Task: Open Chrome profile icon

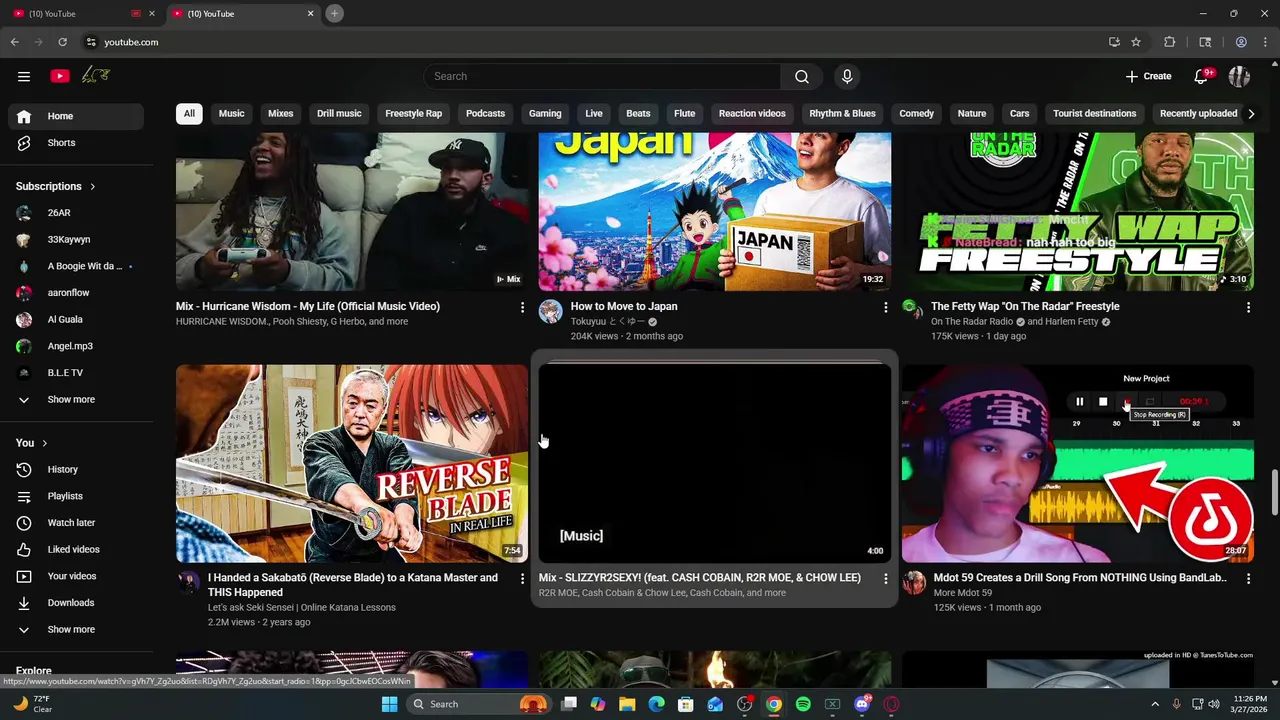Action: [1241, 42]
